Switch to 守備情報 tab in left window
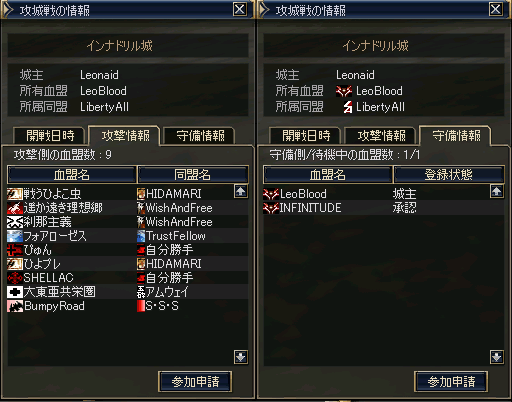Viewport: 512px width, 402px height. (200, 136)
